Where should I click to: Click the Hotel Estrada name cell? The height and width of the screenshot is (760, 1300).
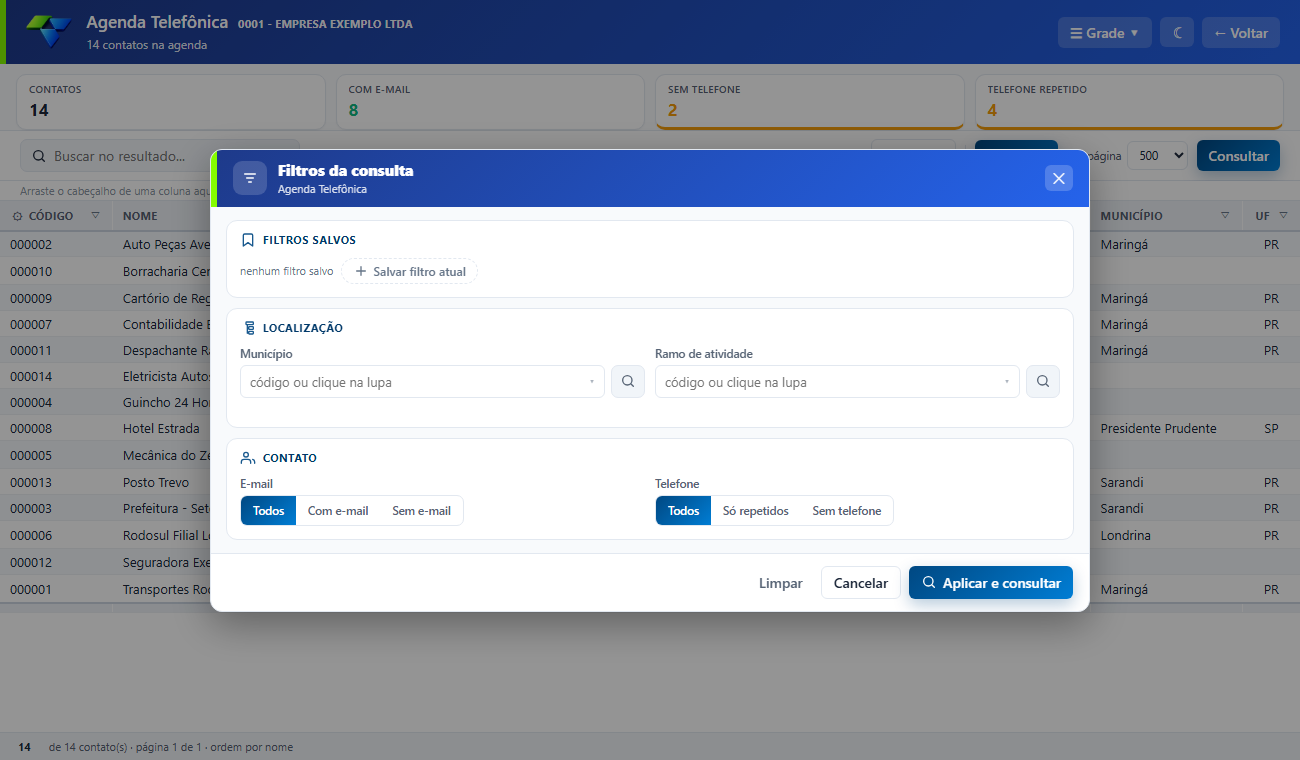161,428
